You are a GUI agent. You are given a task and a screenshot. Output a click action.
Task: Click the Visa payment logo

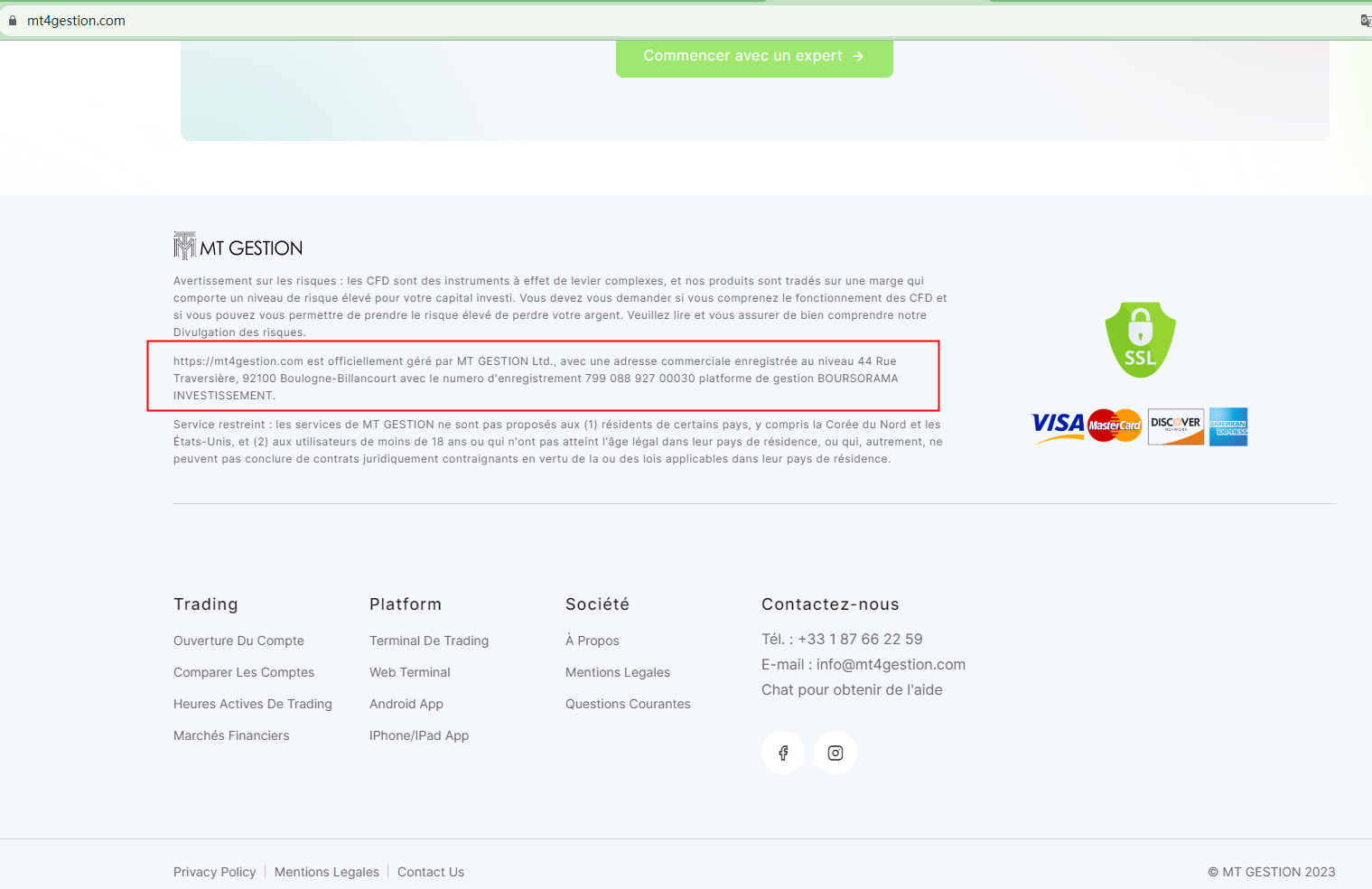pos(1058,426)
